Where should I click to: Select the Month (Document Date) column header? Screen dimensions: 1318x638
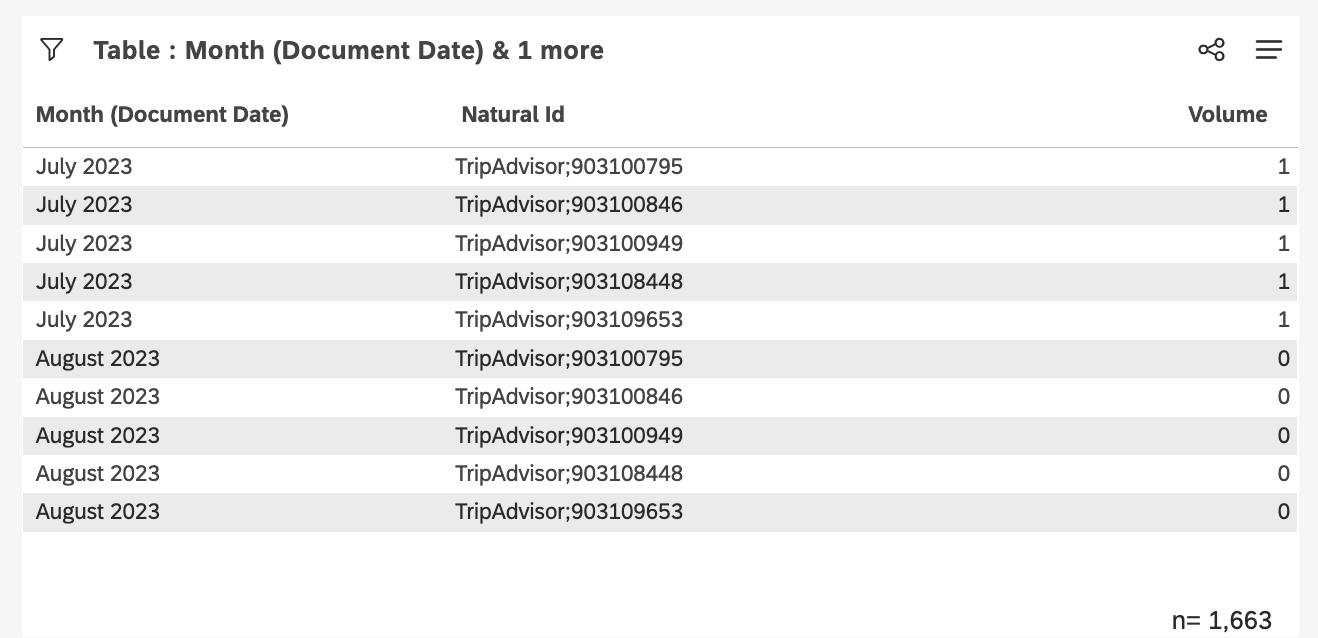tap(162, 114)
